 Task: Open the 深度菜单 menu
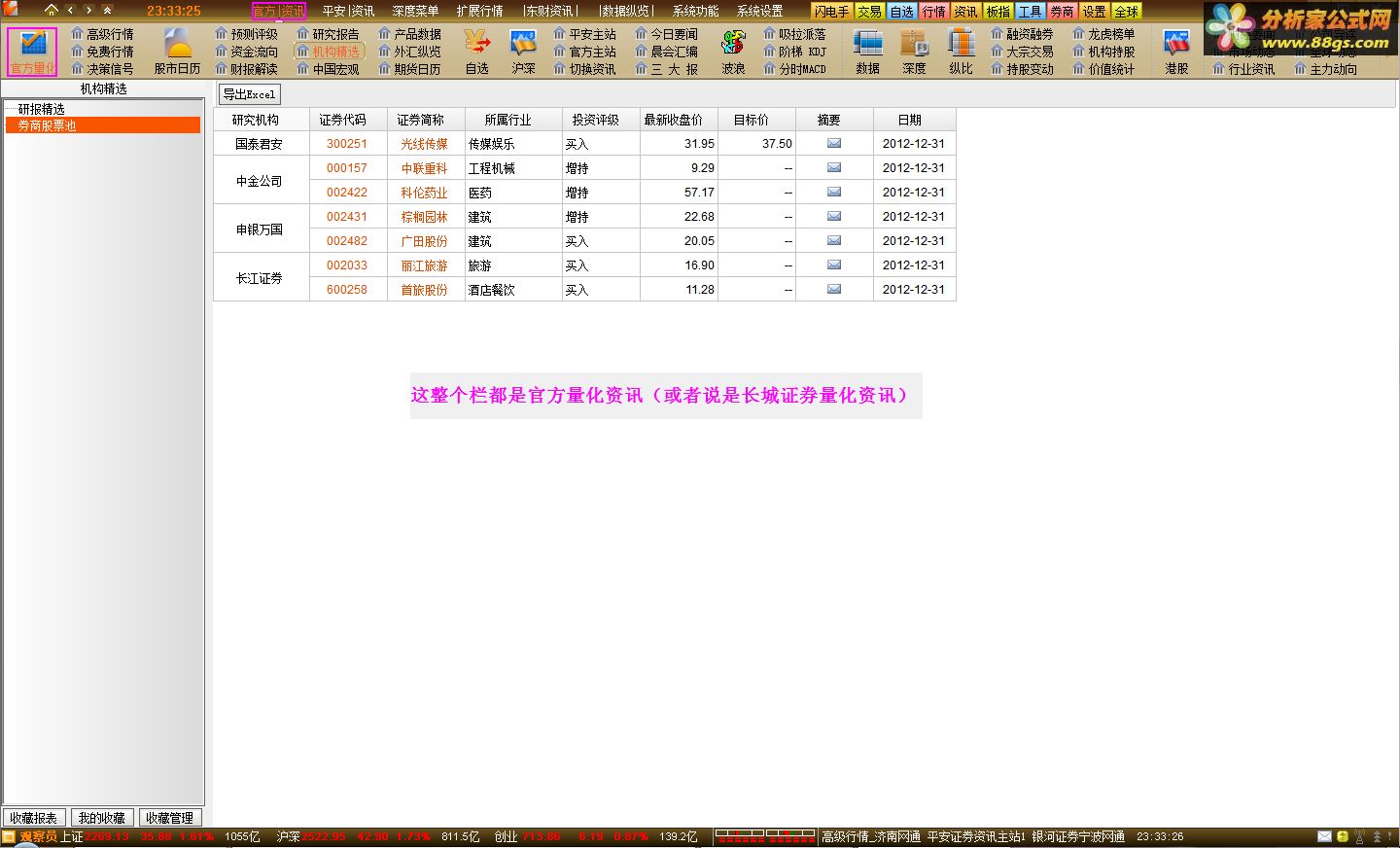coord(415,11)
